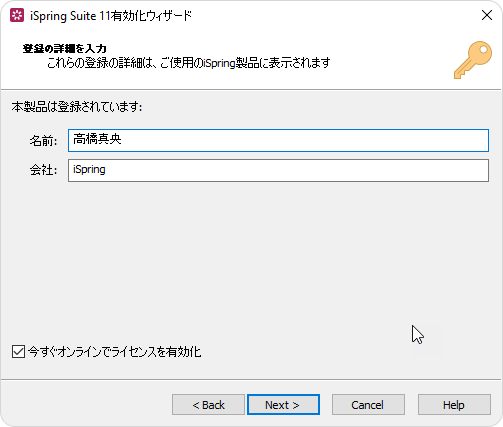
Task: Place cursor after iSpring text in company field
Action: [106, 169]
